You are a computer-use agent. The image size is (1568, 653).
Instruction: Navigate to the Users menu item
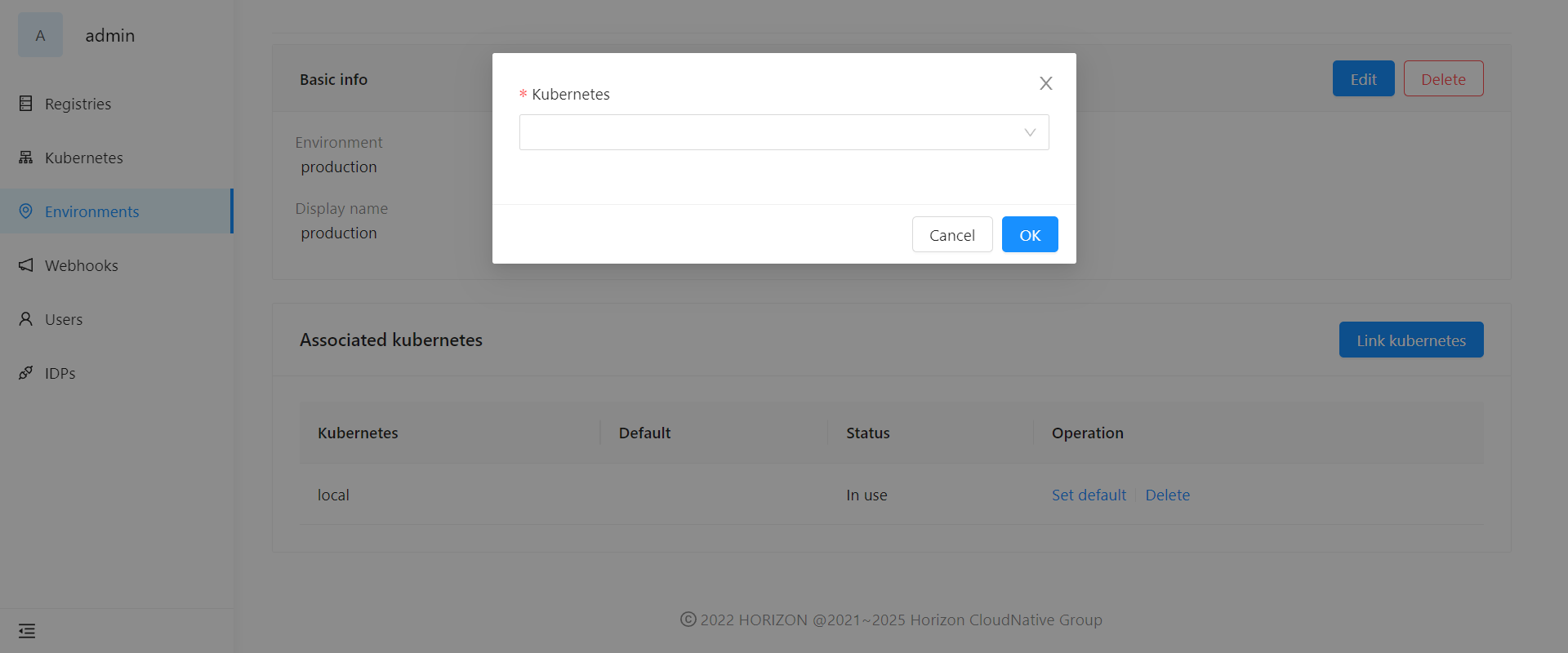[x=117, y=319]
